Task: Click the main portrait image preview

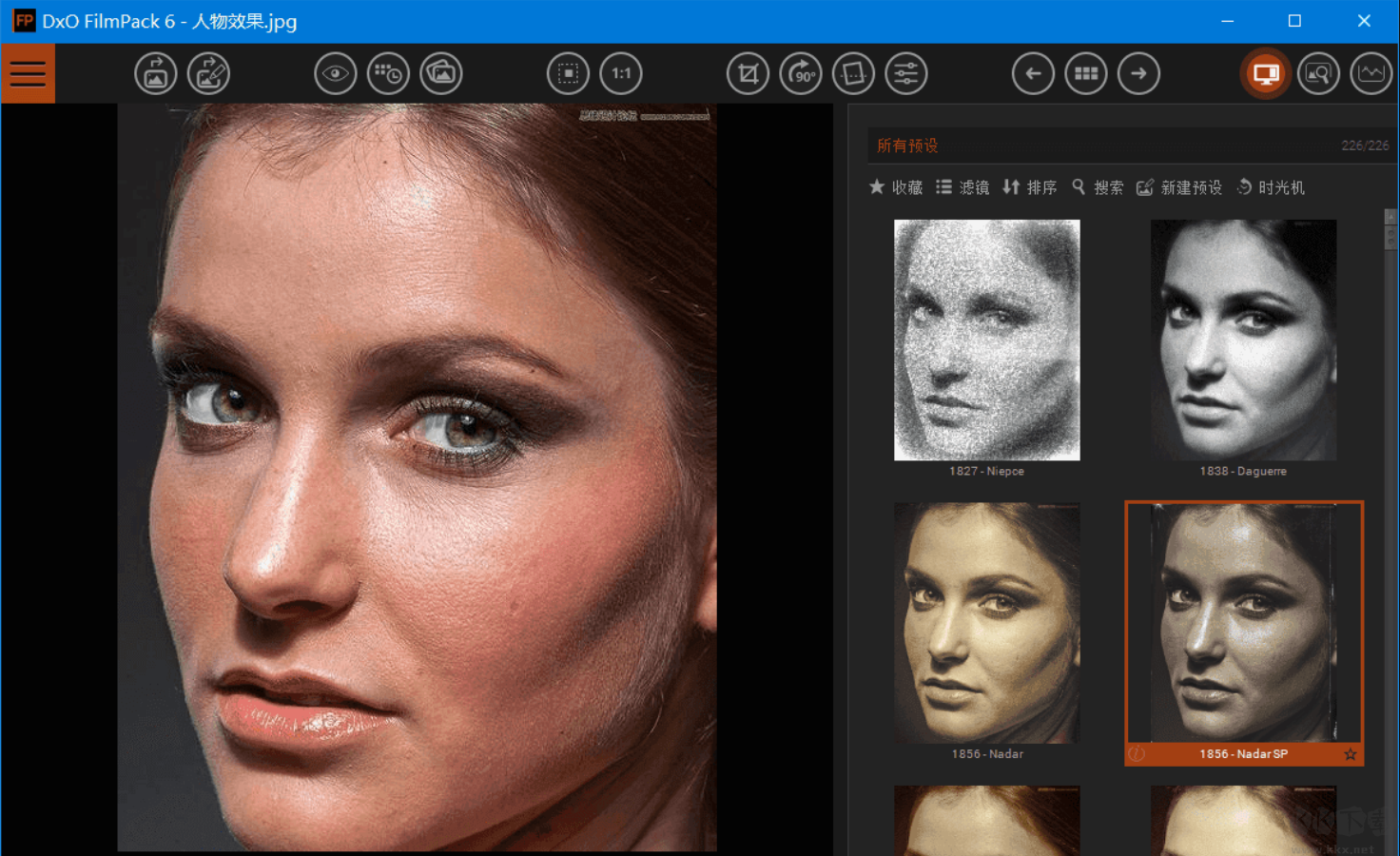Action: (417, 477)
